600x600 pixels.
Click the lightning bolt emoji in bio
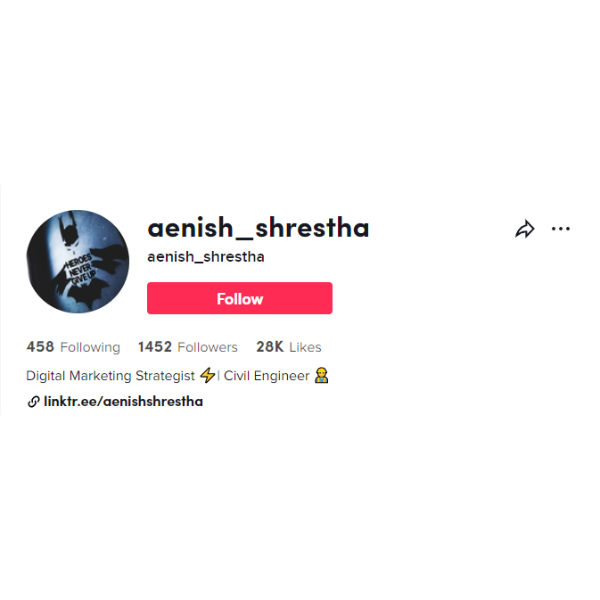click(x=208, y=375)
